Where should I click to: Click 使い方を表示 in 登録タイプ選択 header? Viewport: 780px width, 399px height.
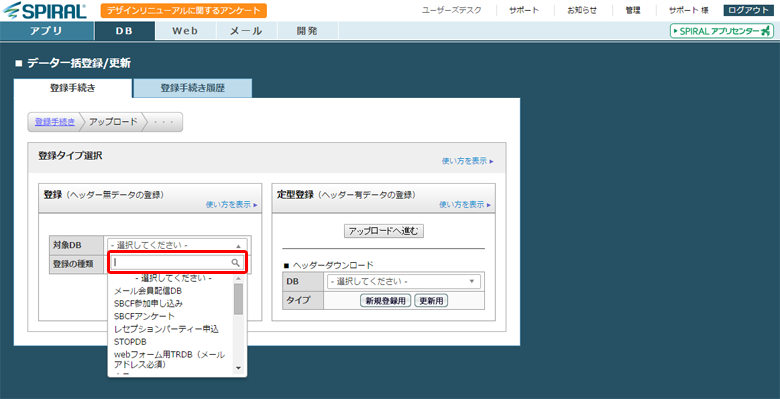tap(468, 162)
